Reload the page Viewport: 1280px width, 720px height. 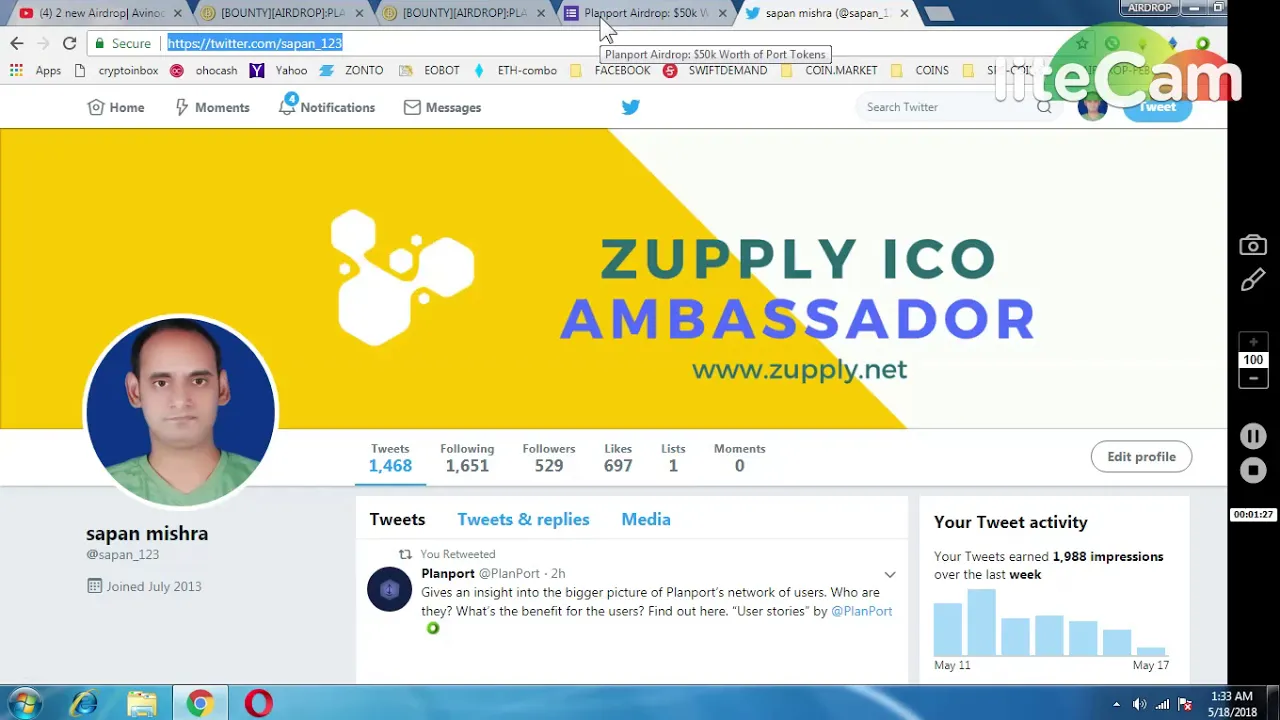69,43
